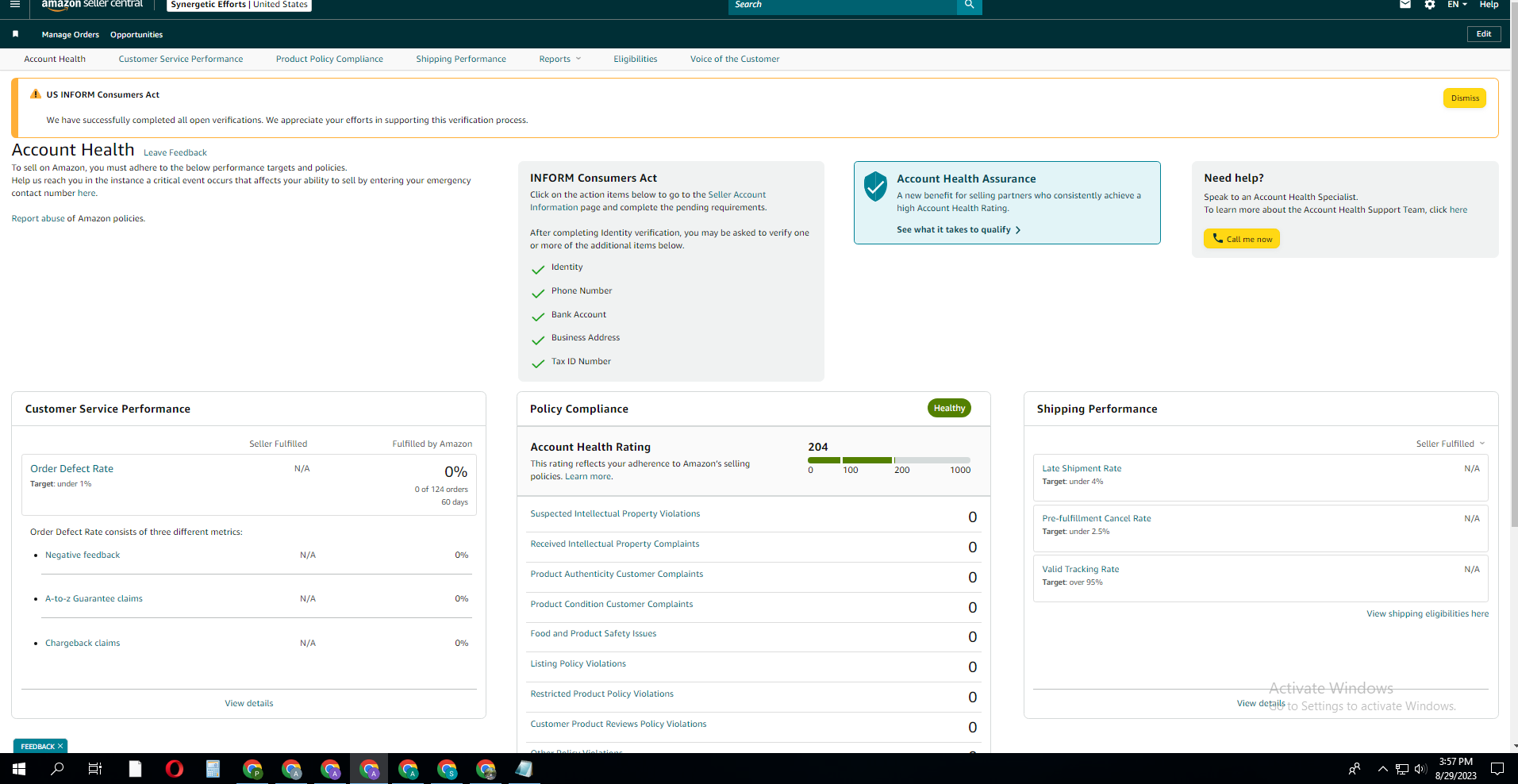The height and width of the screenshot is (784, 1518).
Task: Open the volume control in the tray
Action: (x=1420, y=769)
